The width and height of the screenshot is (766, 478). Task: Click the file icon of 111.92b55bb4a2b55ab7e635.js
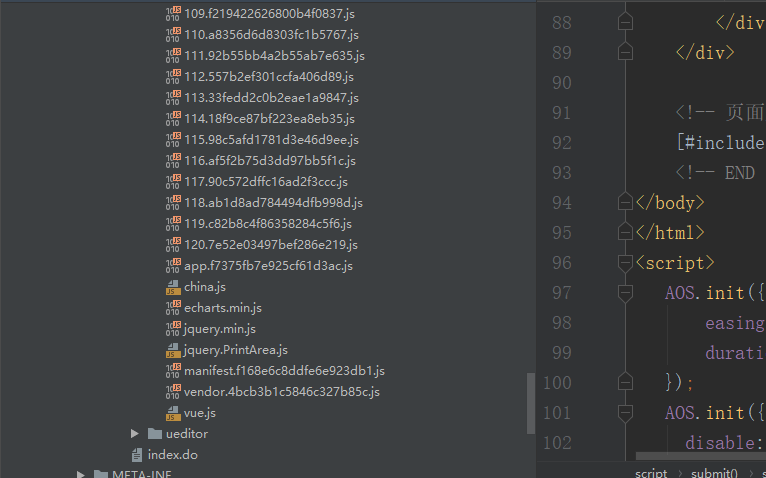(x=173, y=56)
